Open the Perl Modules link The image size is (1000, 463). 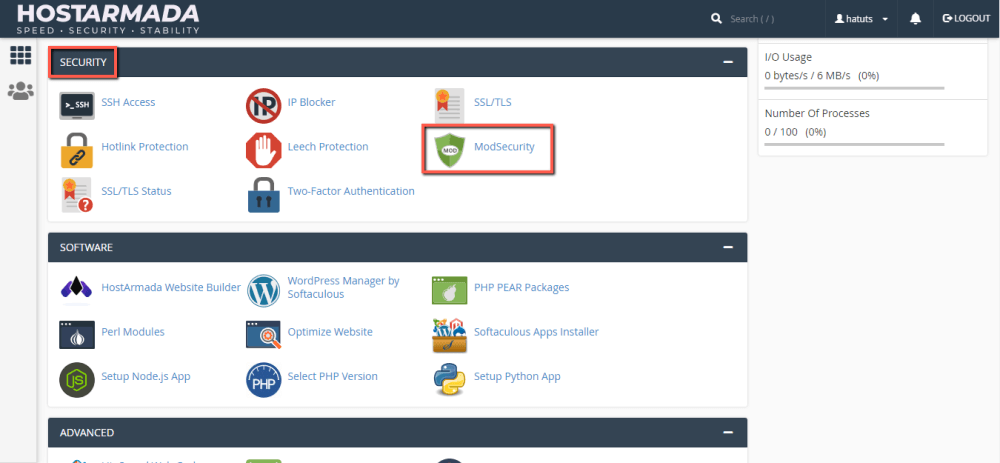coord(133,332)
